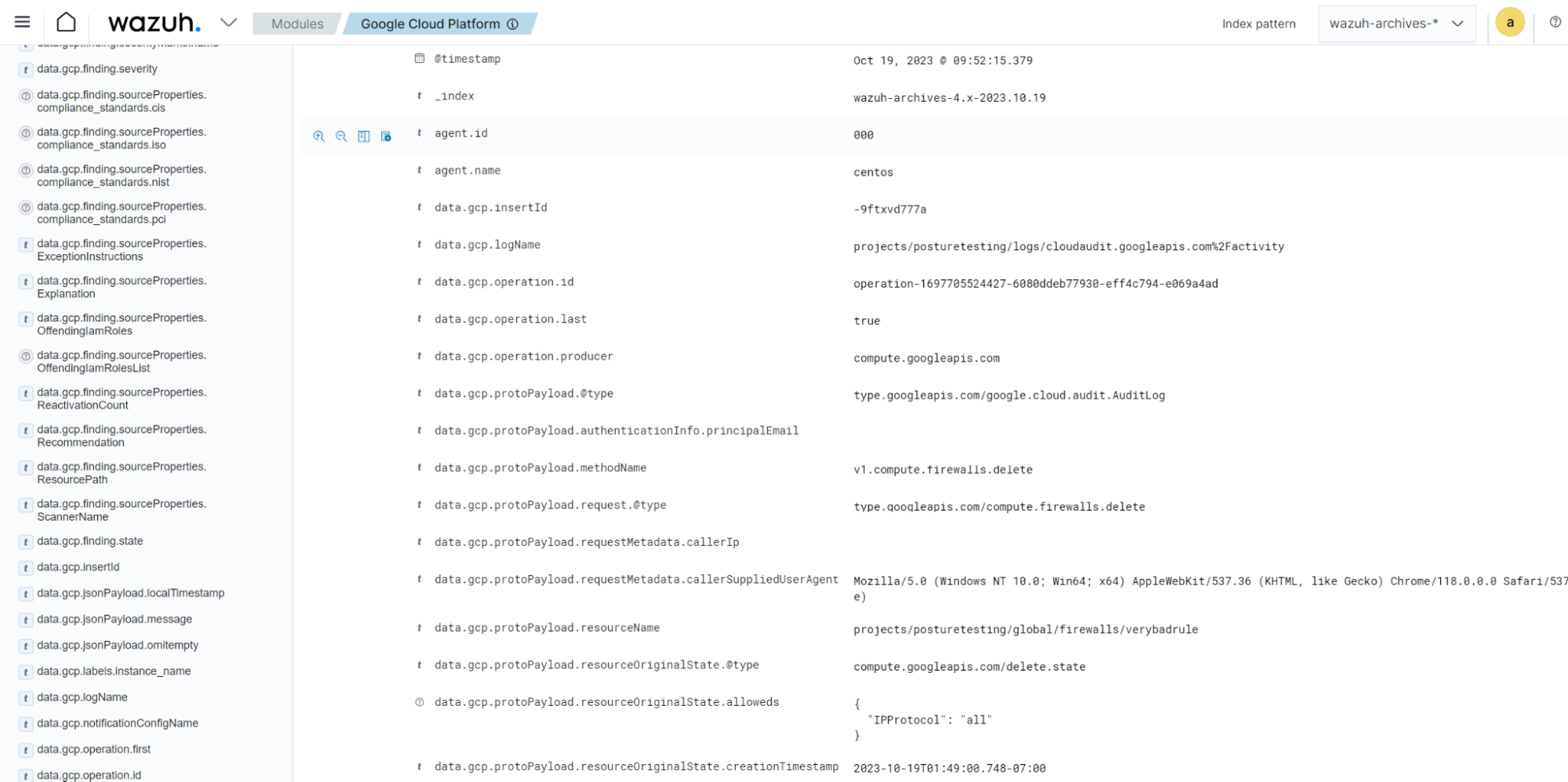
Task: Click the Index pattern label
Action: point(1258,24)
